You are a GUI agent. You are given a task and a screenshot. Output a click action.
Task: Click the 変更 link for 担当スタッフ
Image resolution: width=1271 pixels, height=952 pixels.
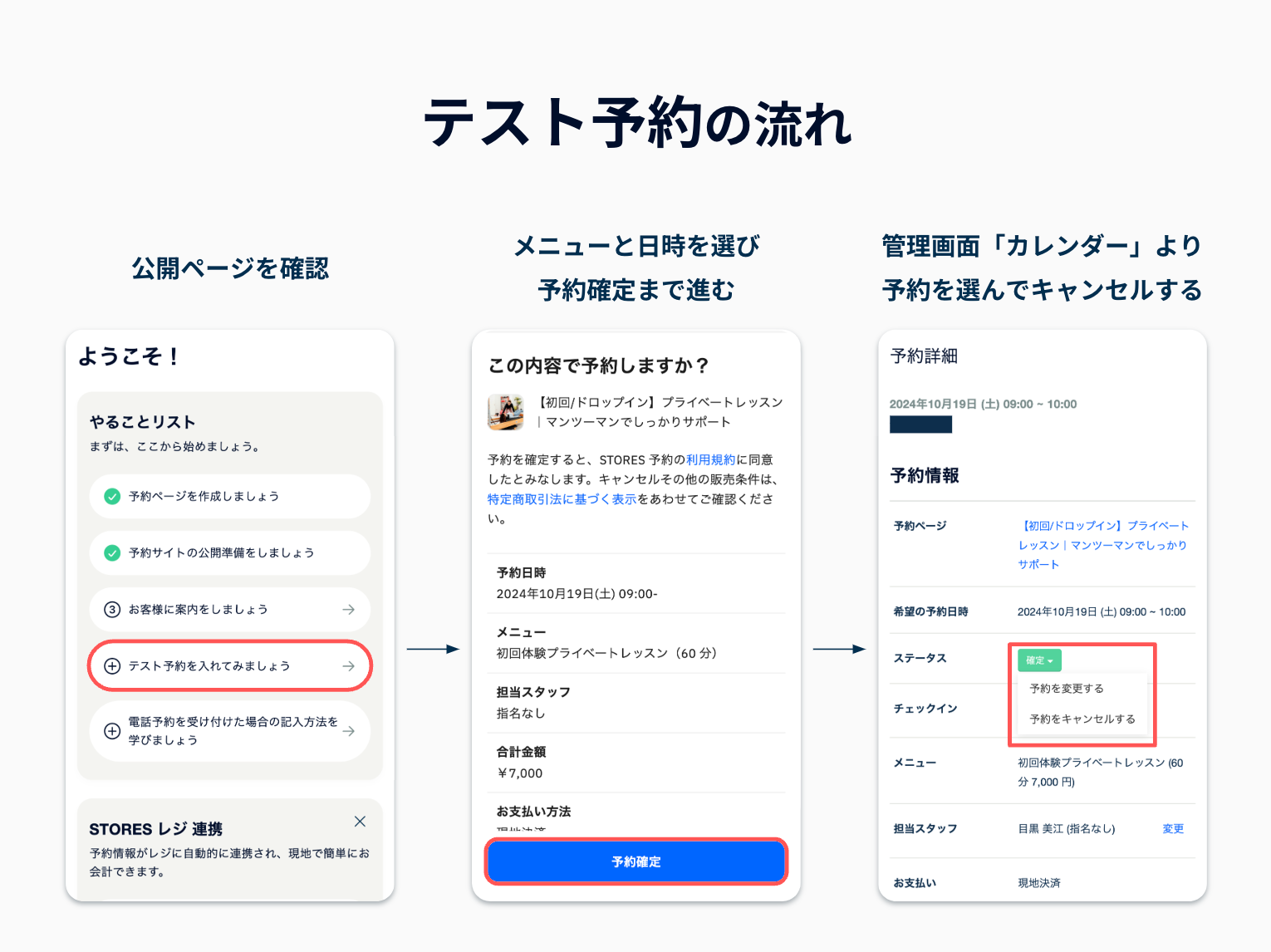pos(1173,829)
